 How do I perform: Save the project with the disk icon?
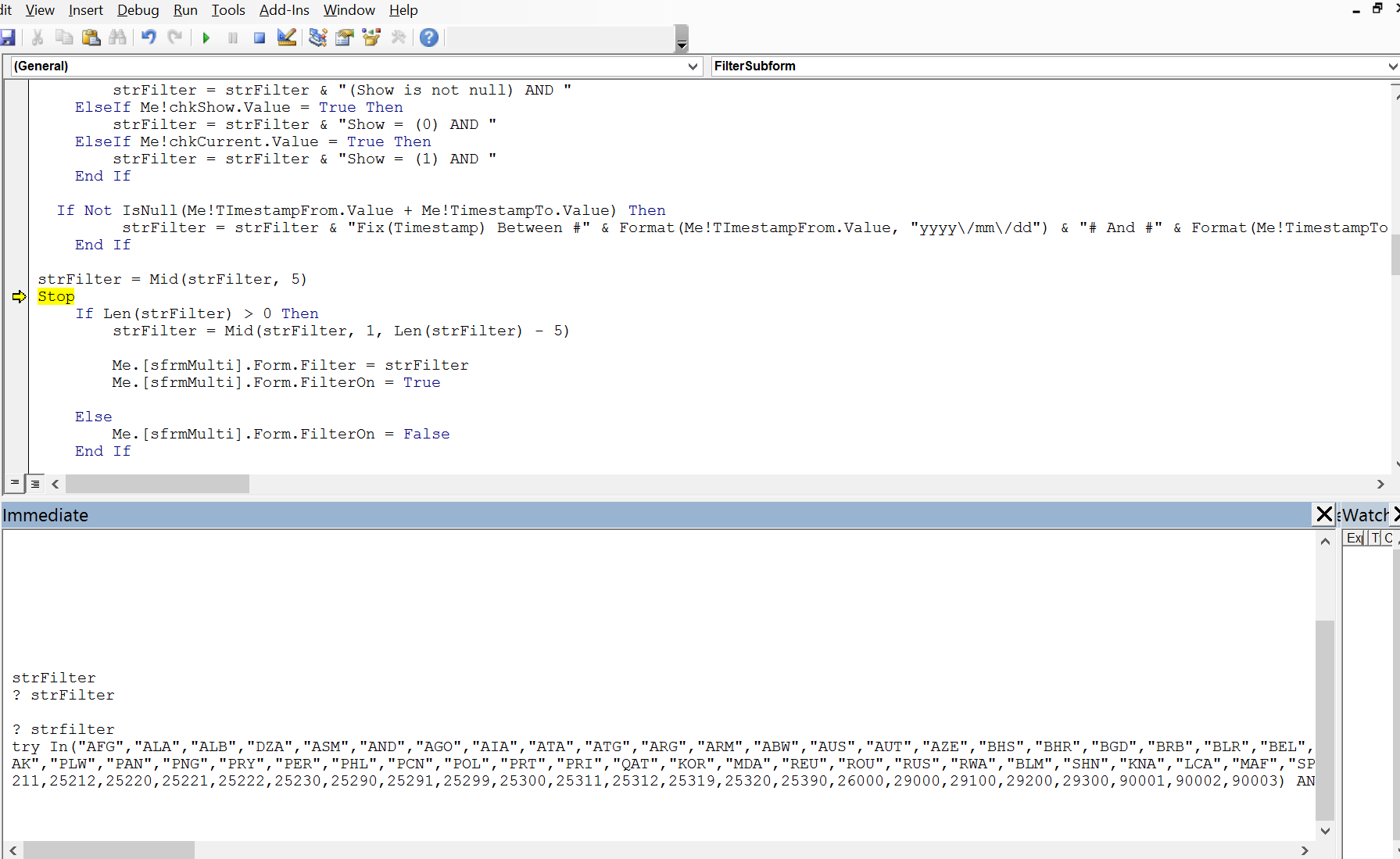pos(9,37)
